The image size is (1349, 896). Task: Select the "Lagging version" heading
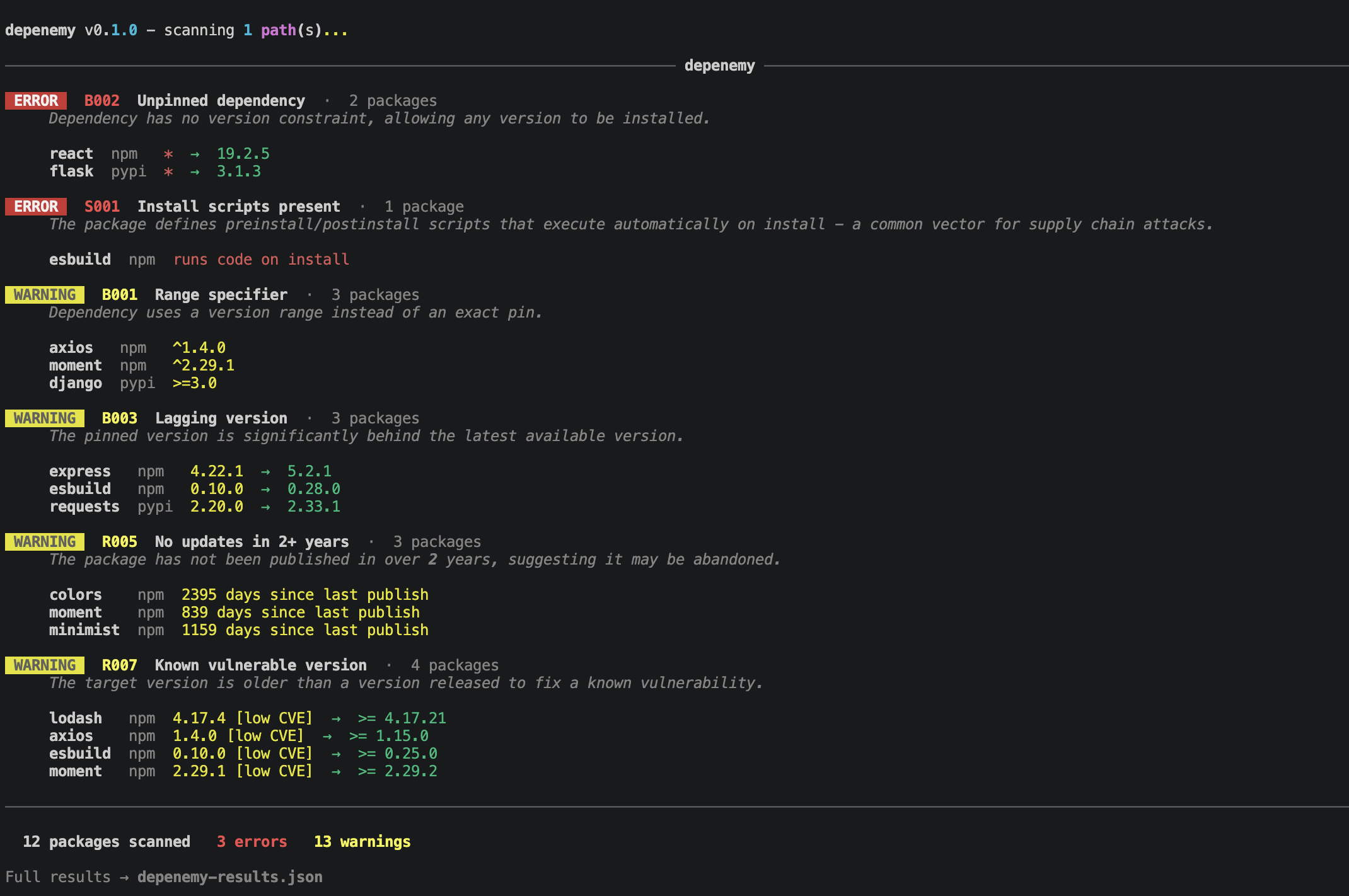221,418
